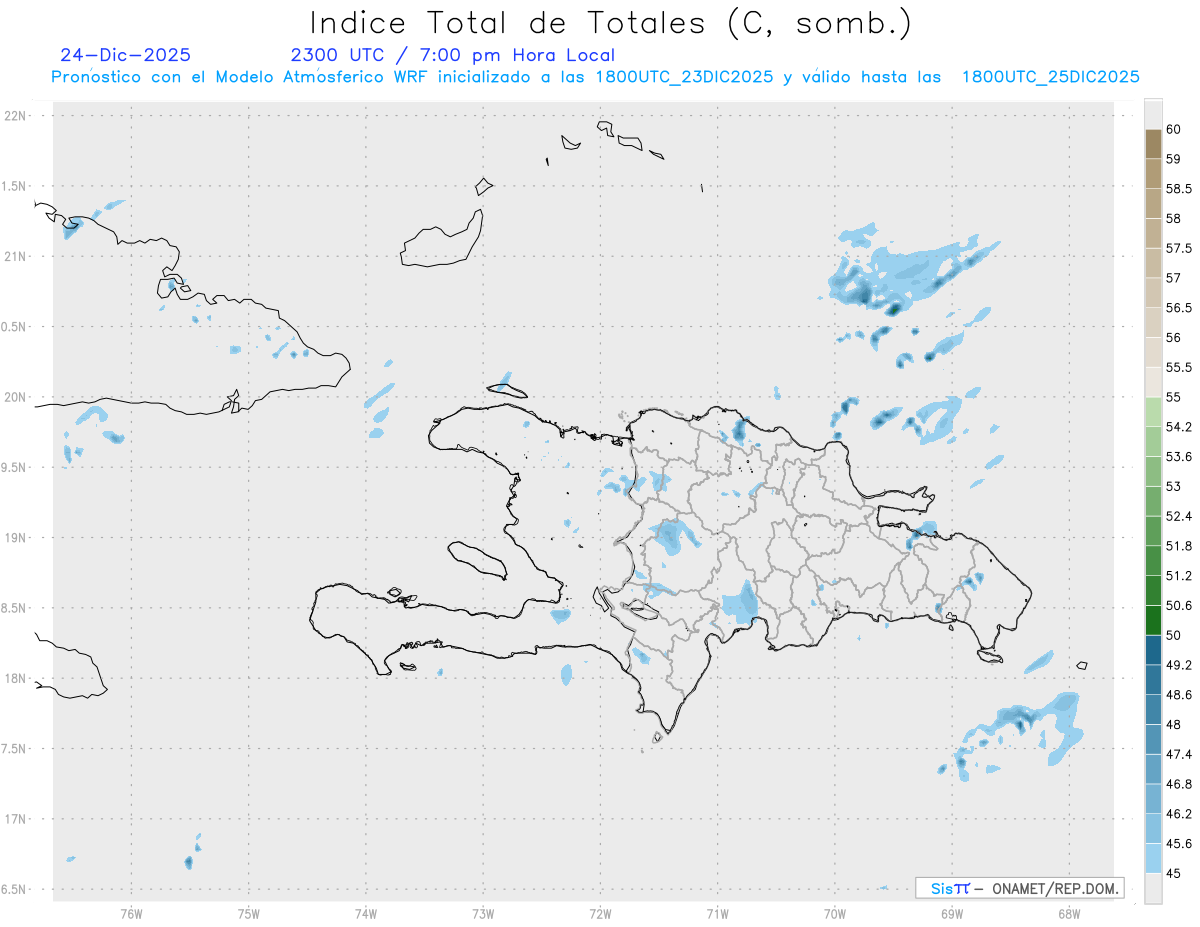Click the "20N" latitude label

tap(17, 397)
